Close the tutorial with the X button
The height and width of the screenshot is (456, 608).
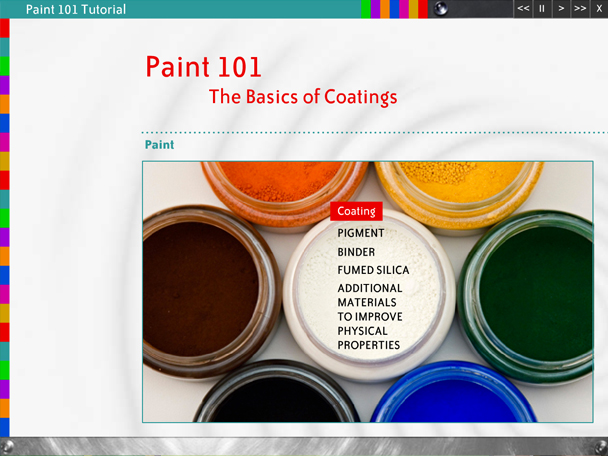[x=599, y=9]
